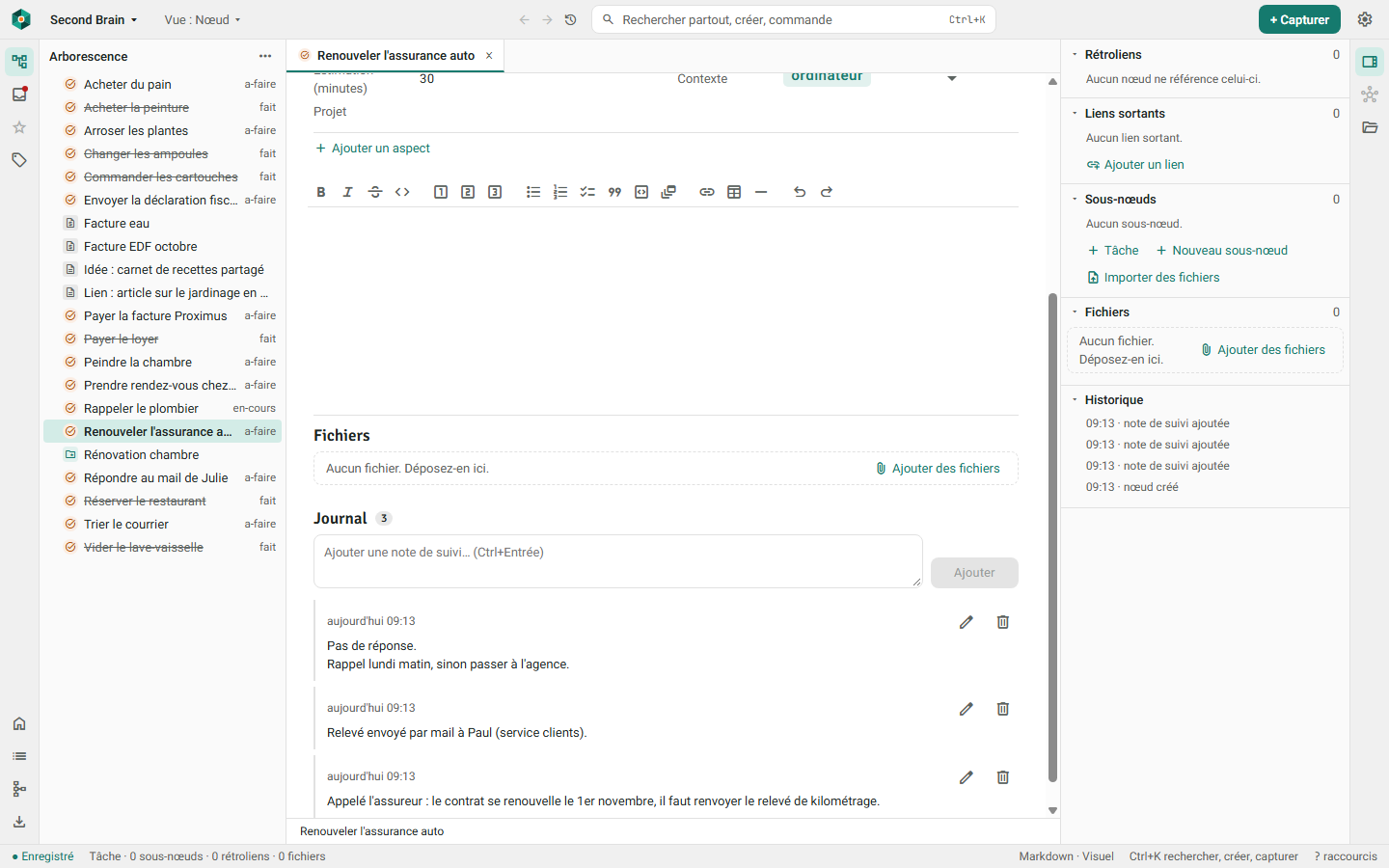Mark 'Acheter du pain' task as done
The width and height of the screenshot is (1389, 868).
[70, 84]
